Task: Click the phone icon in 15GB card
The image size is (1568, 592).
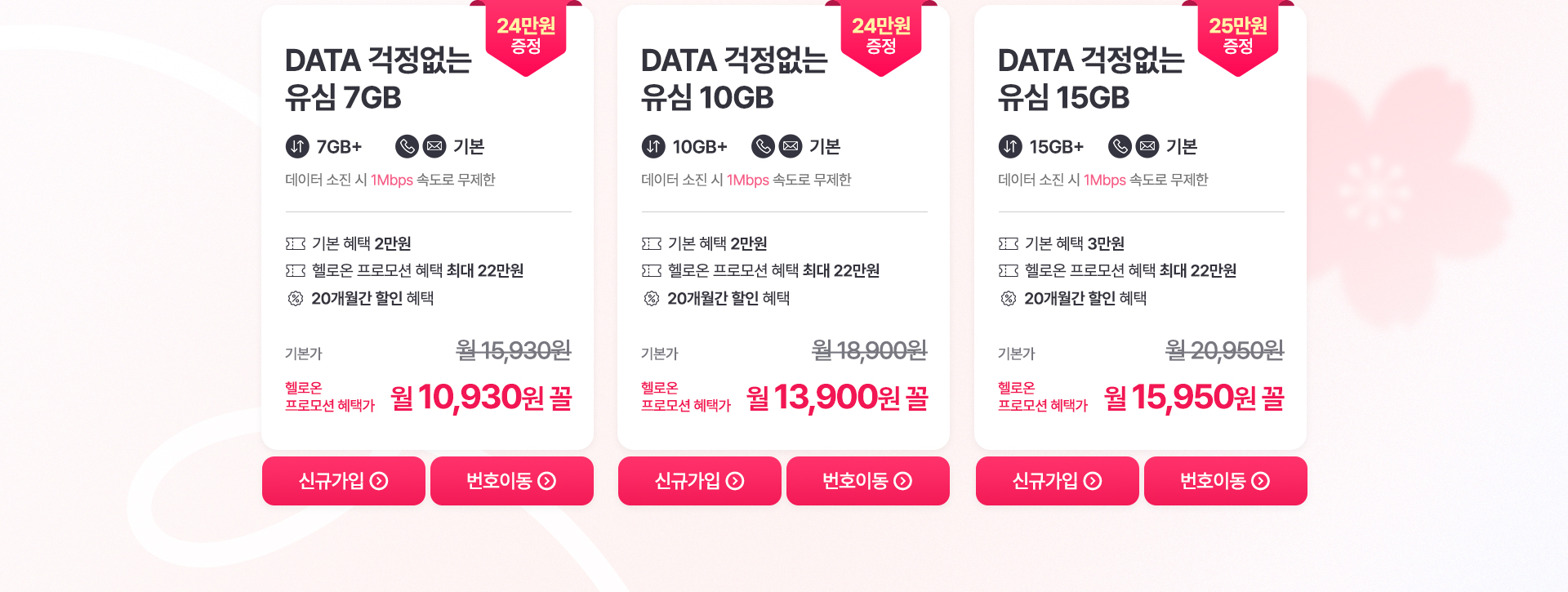Action: (1120, 146)
